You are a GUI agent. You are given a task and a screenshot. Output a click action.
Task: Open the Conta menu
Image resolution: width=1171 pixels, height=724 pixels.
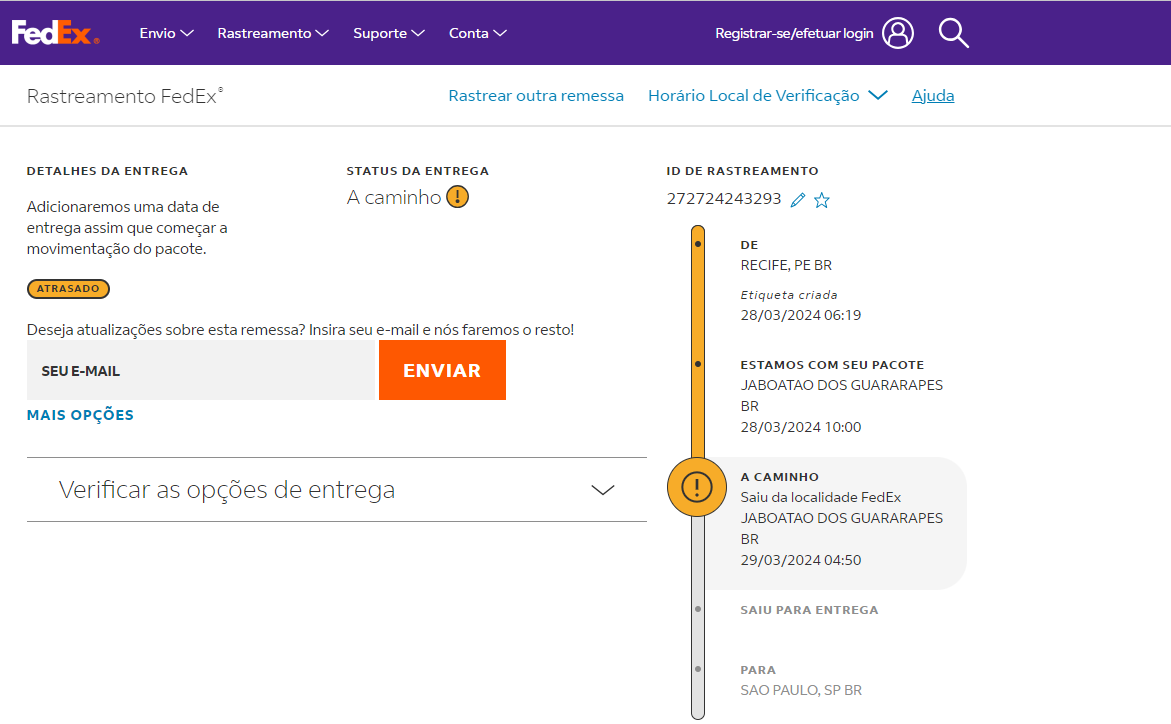pos(477,33)
